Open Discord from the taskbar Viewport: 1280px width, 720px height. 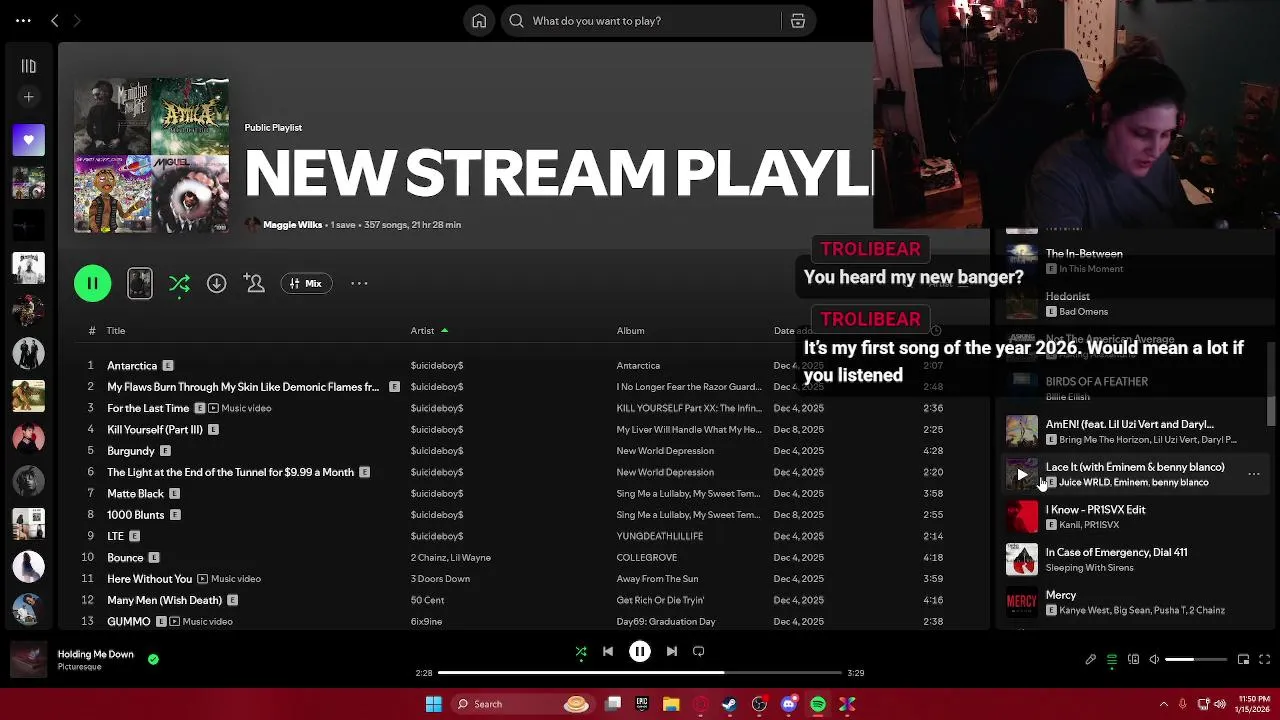789,704
